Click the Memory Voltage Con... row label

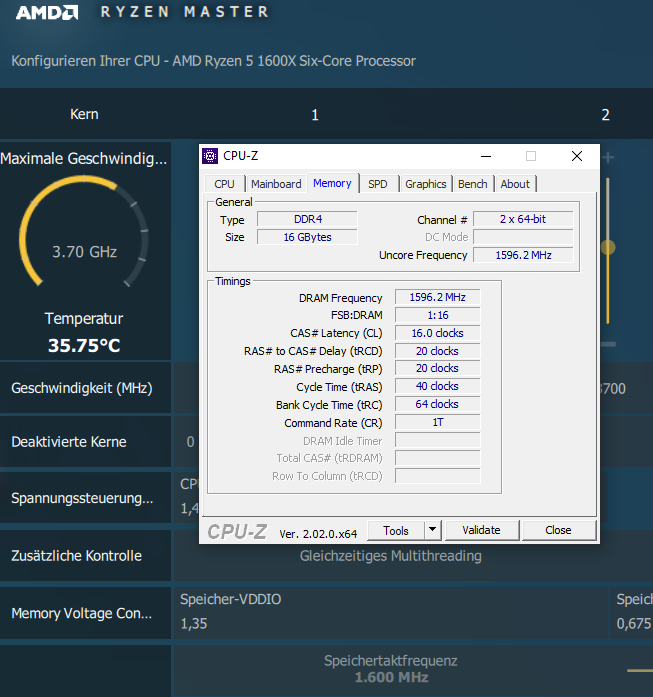(82, 613)
